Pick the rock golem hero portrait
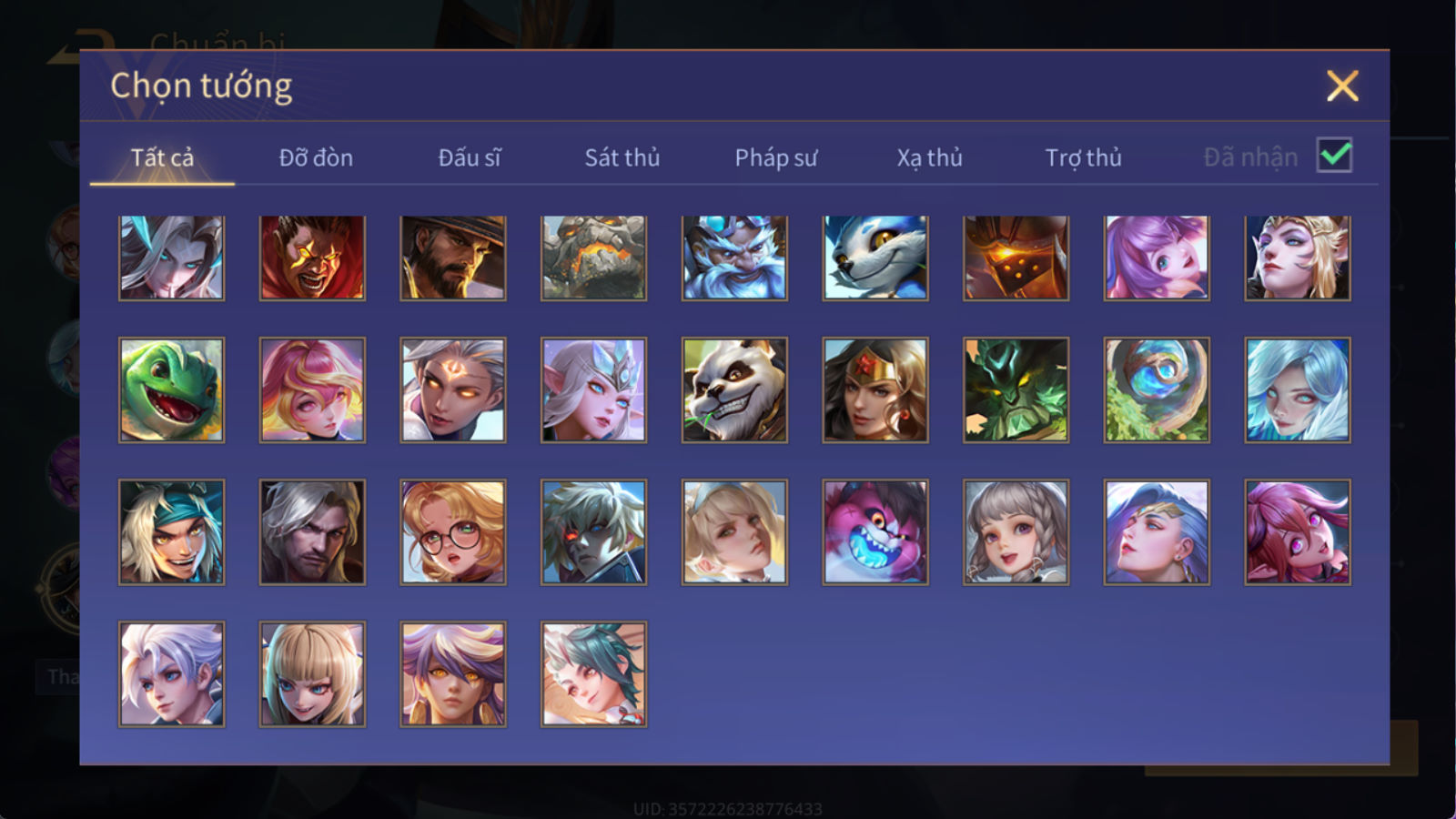This screenshot has height=819, width=1456. pos(593,258)
